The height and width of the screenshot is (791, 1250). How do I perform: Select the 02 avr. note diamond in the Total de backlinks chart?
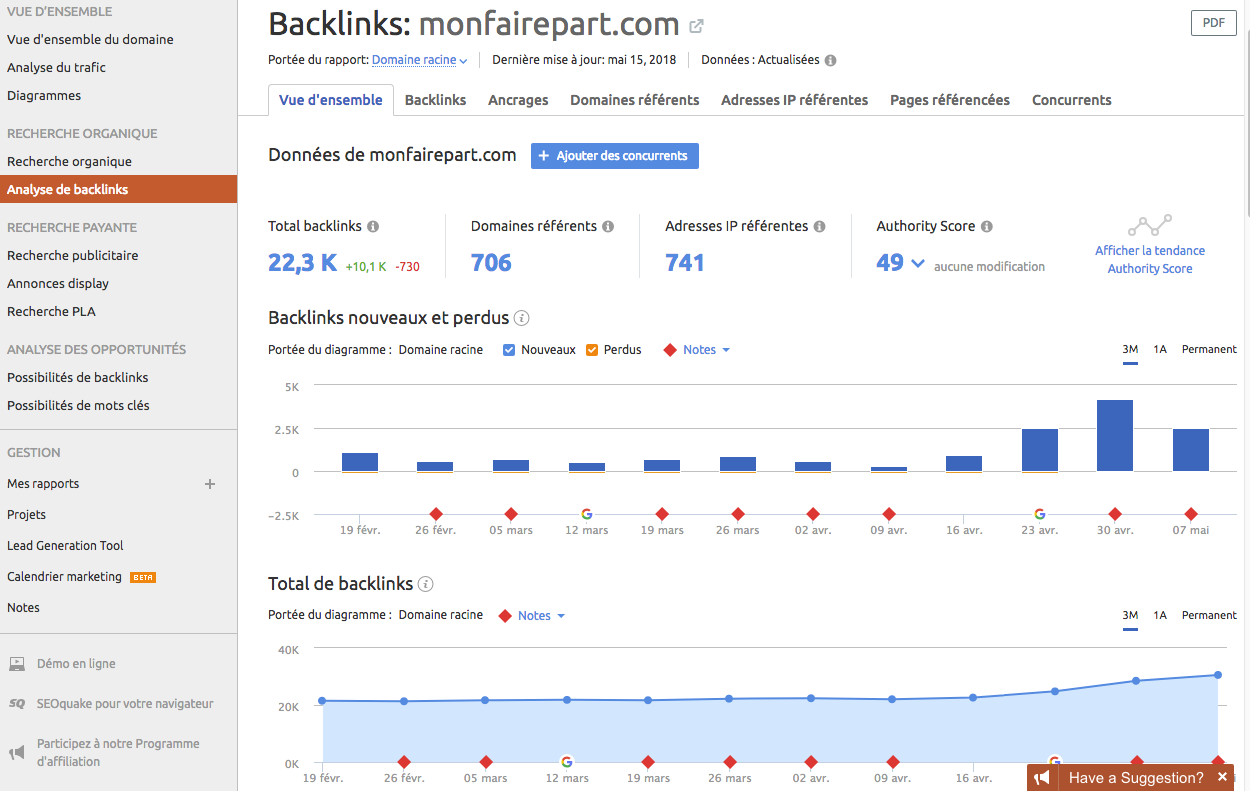pos(811,762)
